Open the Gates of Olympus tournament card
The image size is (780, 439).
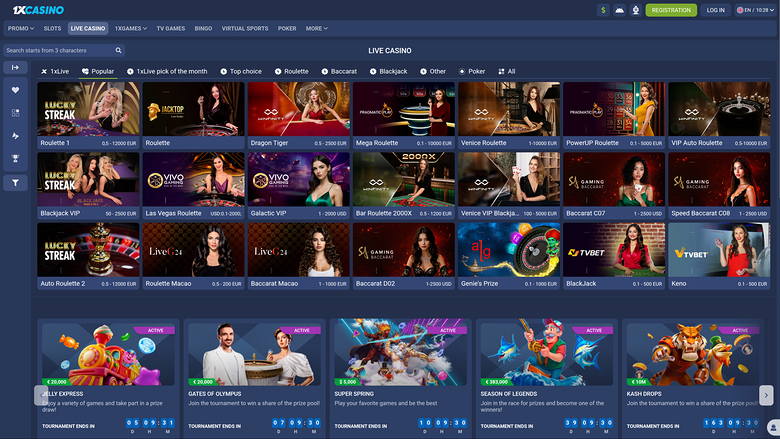click(x=255, y=379)
